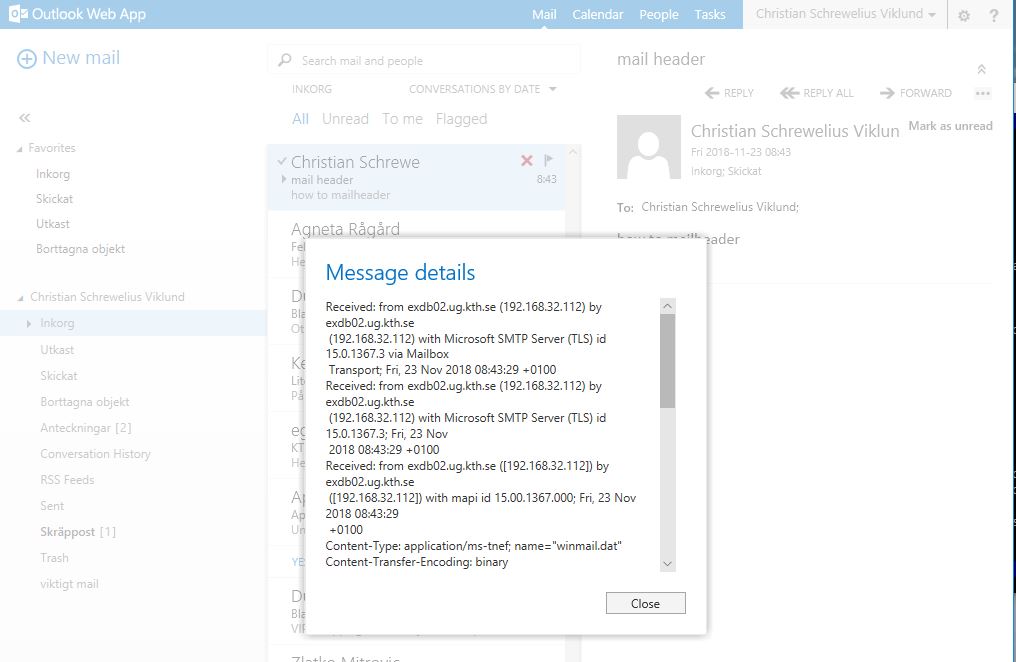Click the search magnifier in the search box
Viewport: 1016px width, 662px height.
283,59
